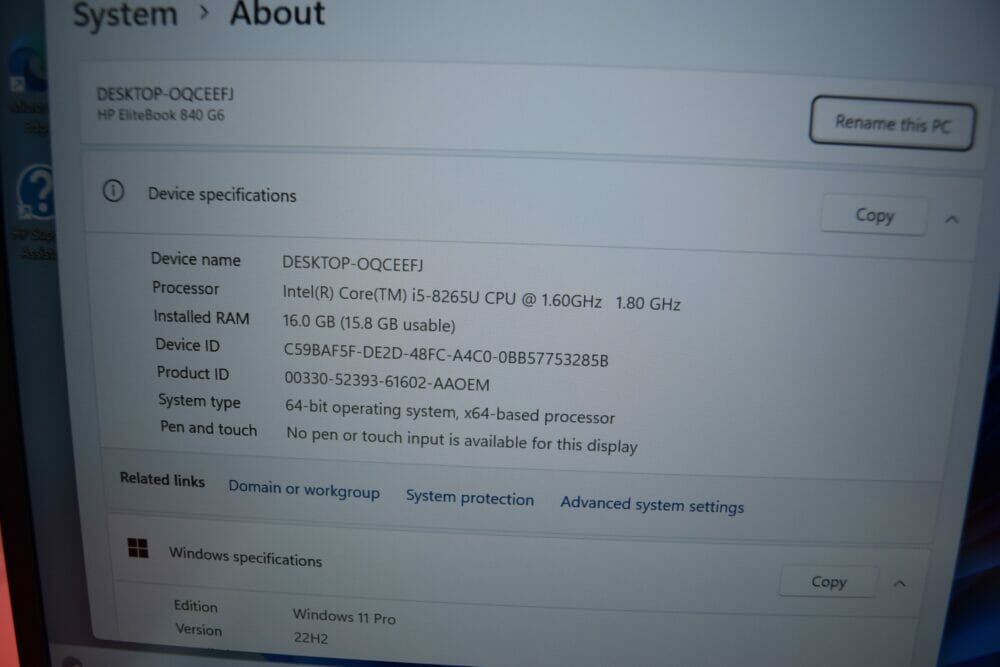Select Installed RAM value 16.0 GB

pos(369,323)
